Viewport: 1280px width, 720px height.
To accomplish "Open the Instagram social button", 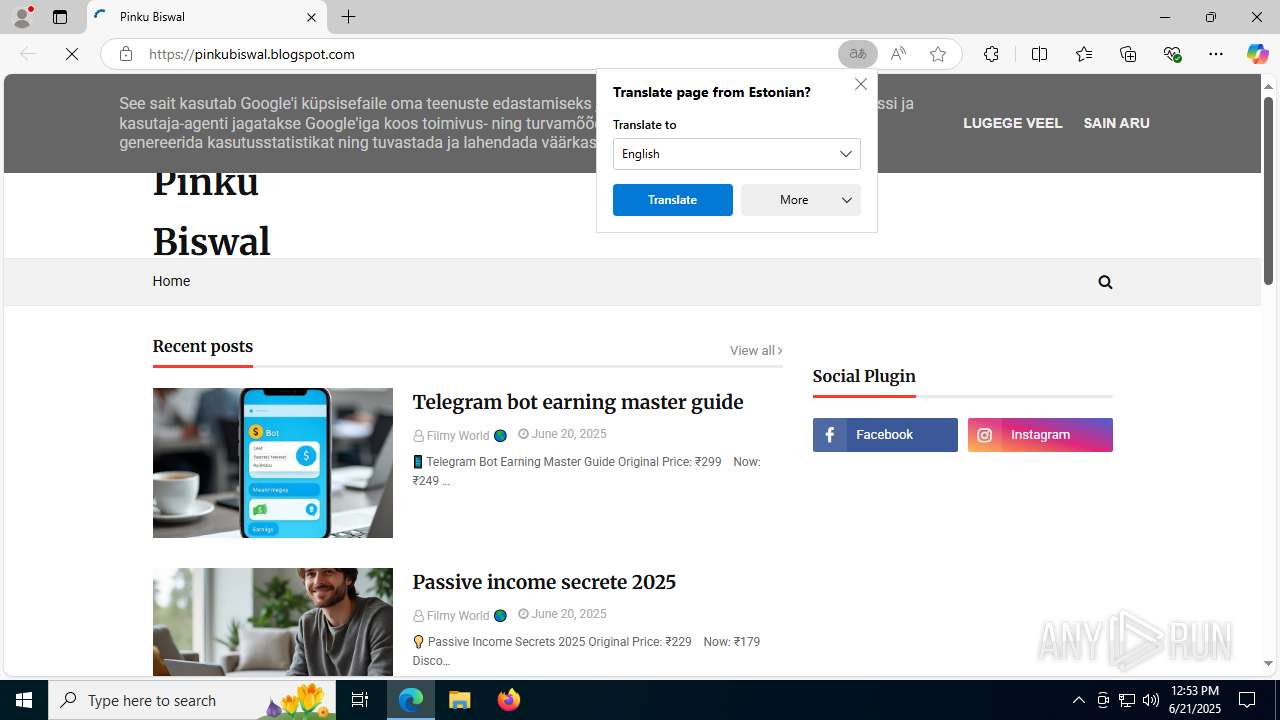I will pyautogui.click(x=1040, y=435).
